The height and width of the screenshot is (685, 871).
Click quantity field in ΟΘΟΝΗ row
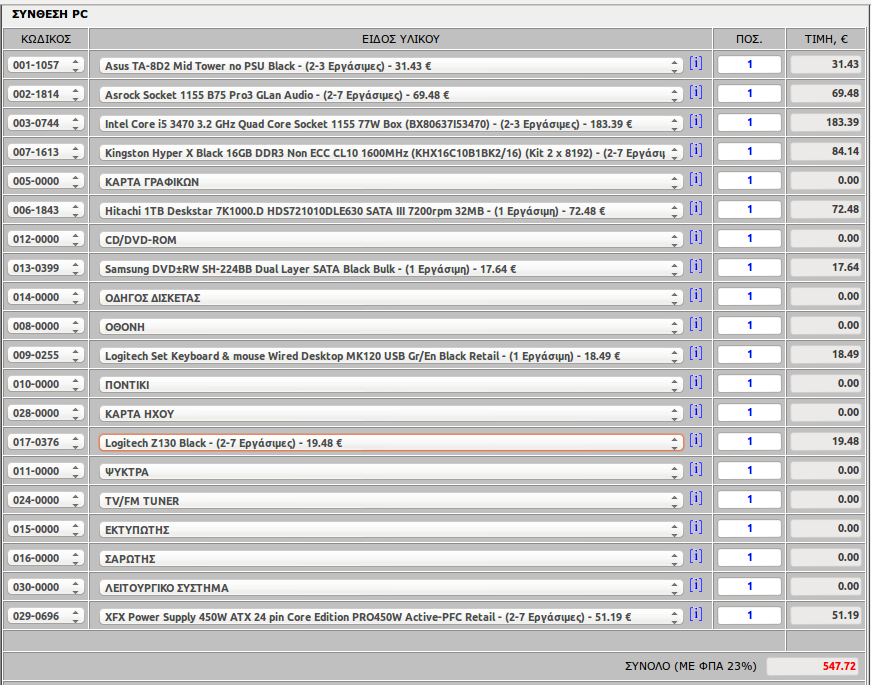749,325
